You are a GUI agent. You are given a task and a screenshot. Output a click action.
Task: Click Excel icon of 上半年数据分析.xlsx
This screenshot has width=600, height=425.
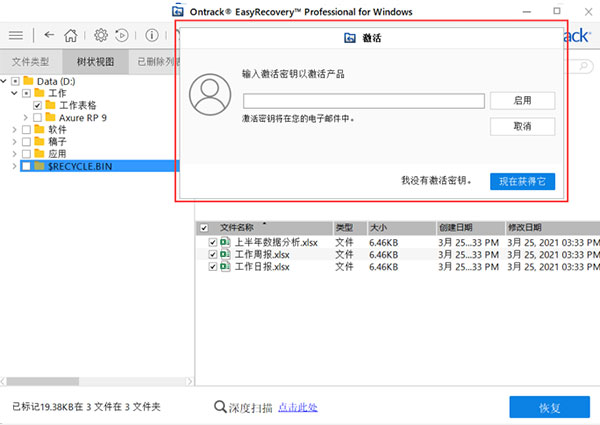pos(225,242)
